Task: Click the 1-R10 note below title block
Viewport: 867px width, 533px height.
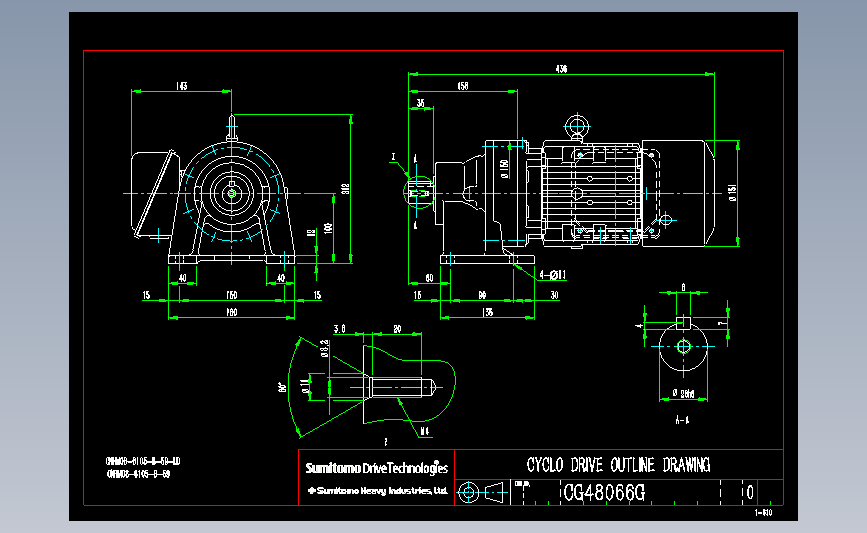Action: (763, 513)
